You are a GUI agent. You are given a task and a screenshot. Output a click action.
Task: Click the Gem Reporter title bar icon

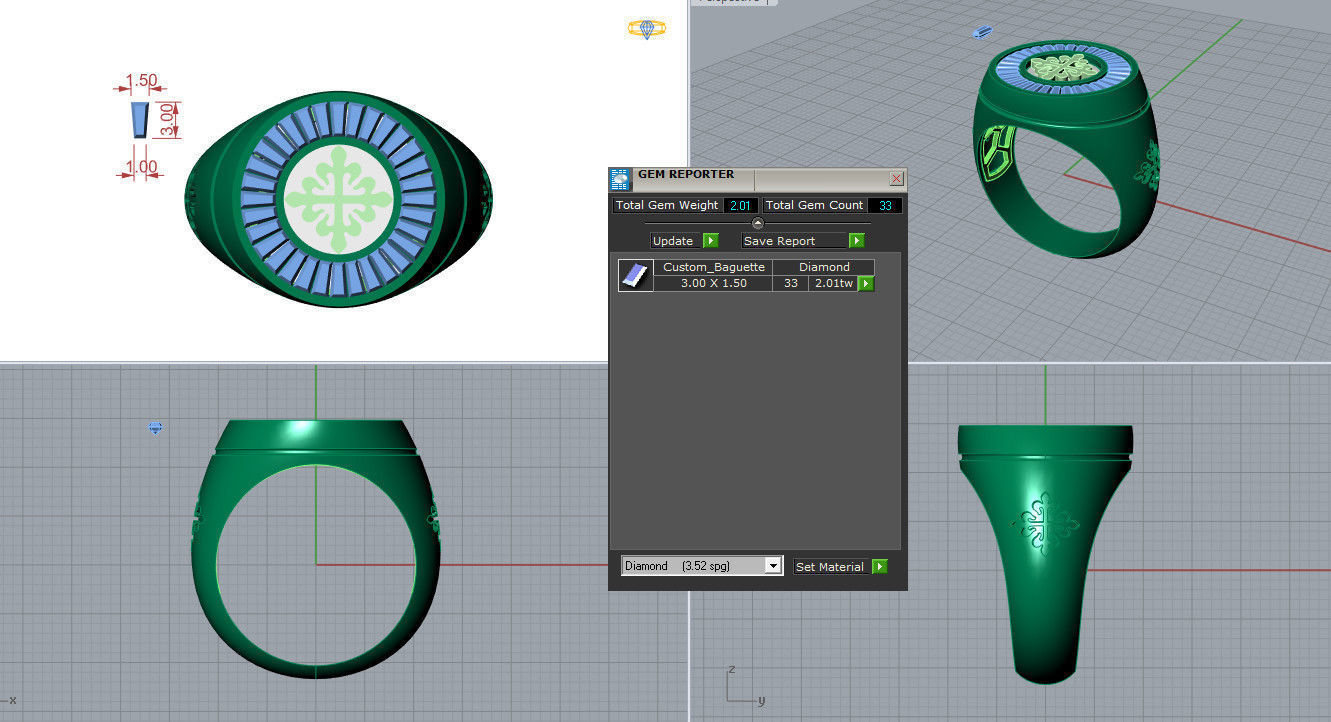point(620,180)
